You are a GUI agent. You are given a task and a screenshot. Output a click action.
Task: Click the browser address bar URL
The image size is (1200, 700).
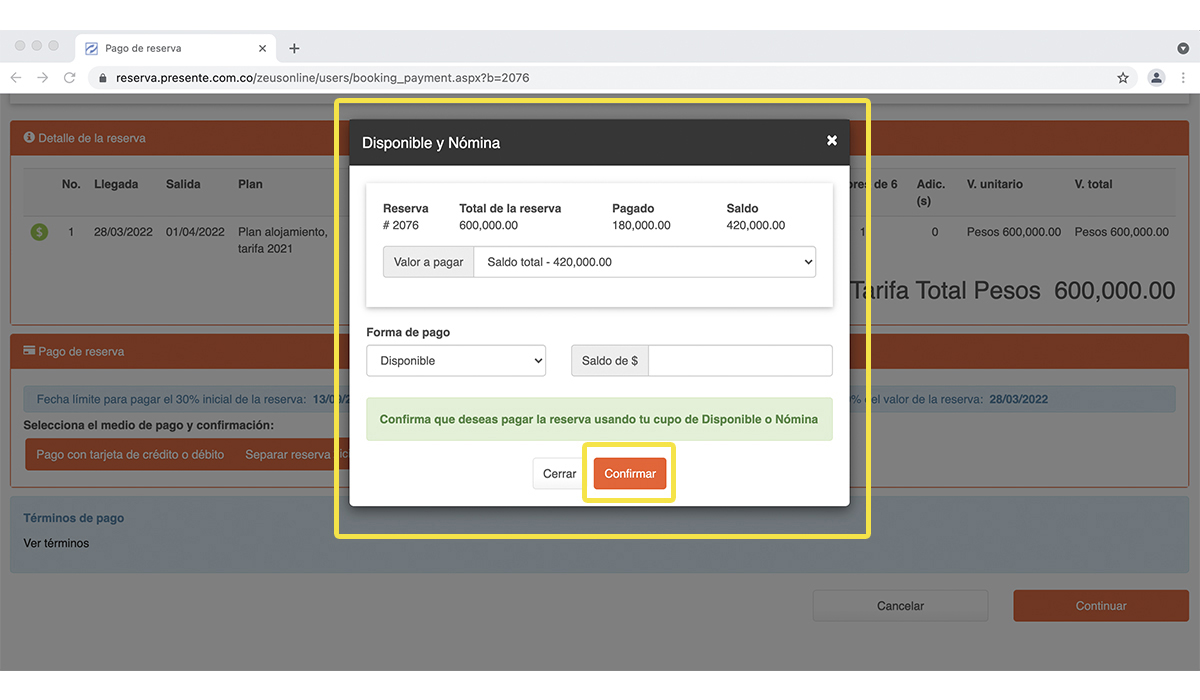coord(322,77)
